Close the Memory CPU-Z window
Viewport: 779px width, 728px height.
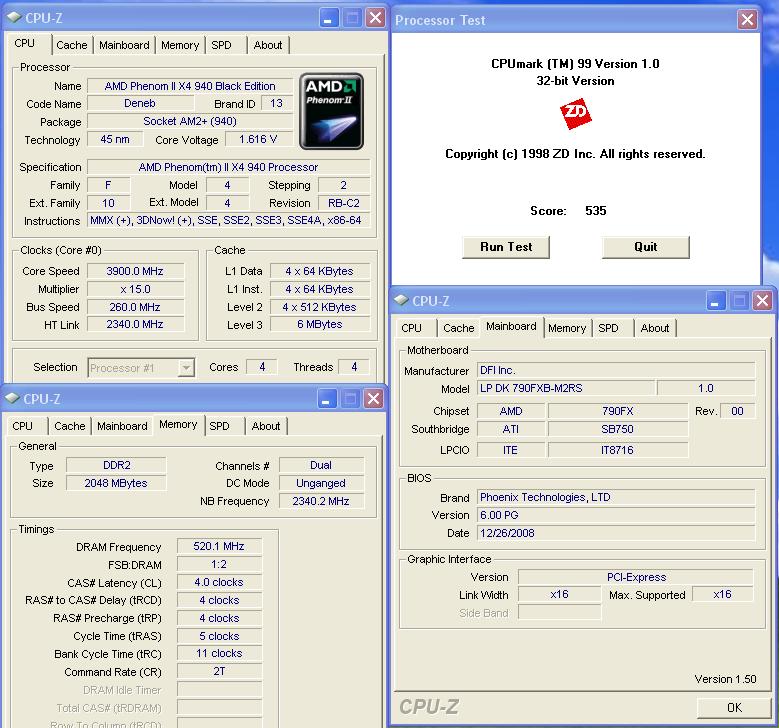[374, 399]
